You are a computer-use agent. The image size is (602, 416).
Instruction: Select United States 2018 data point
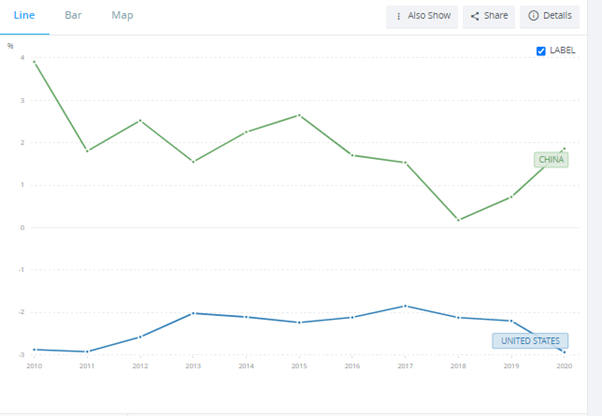click(x=458, y=318)
